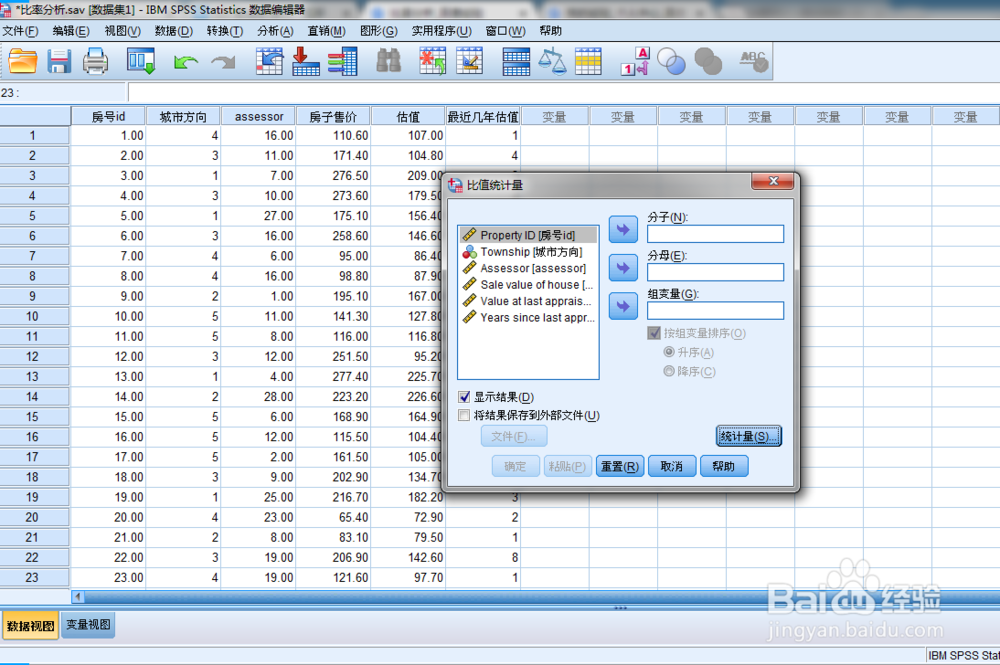Click the Go to variable icon
The height and width of the screenshot is (665, 1000).
pyautogui.click(x=305, y=62)
